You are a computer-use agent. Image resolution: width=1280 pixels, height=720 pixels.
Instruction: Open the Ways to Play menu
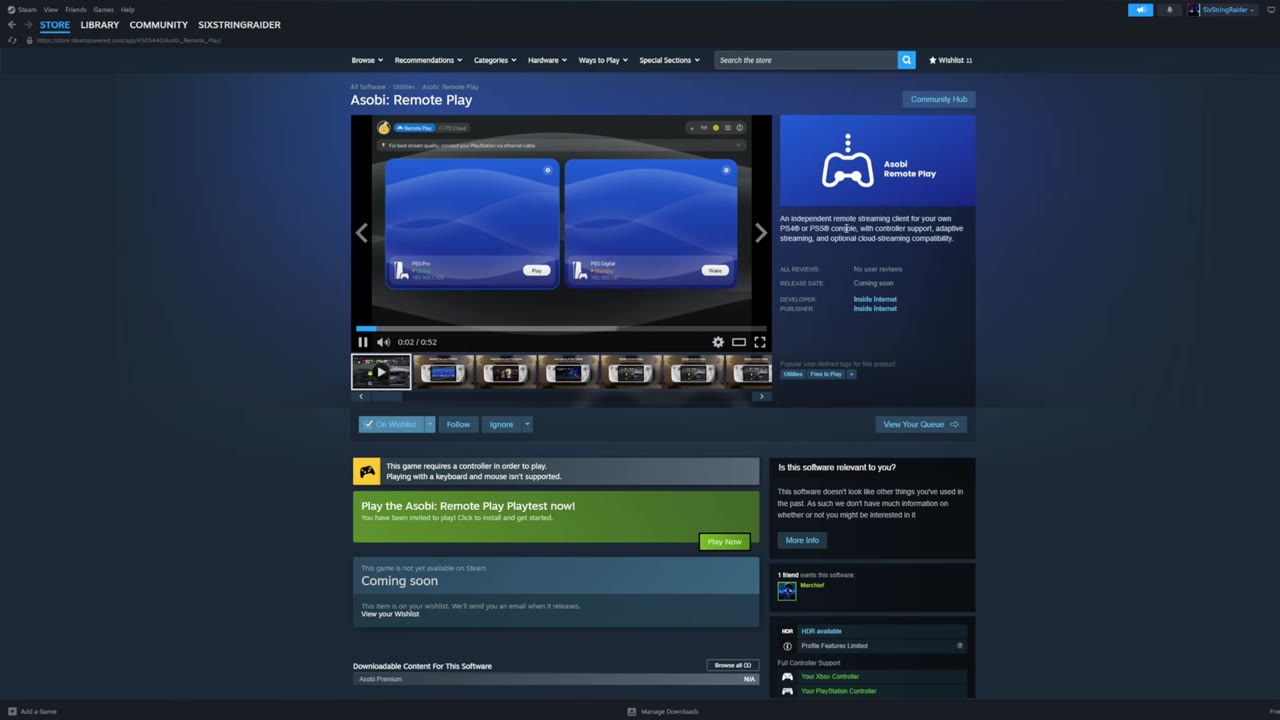(x=603, y=60)
